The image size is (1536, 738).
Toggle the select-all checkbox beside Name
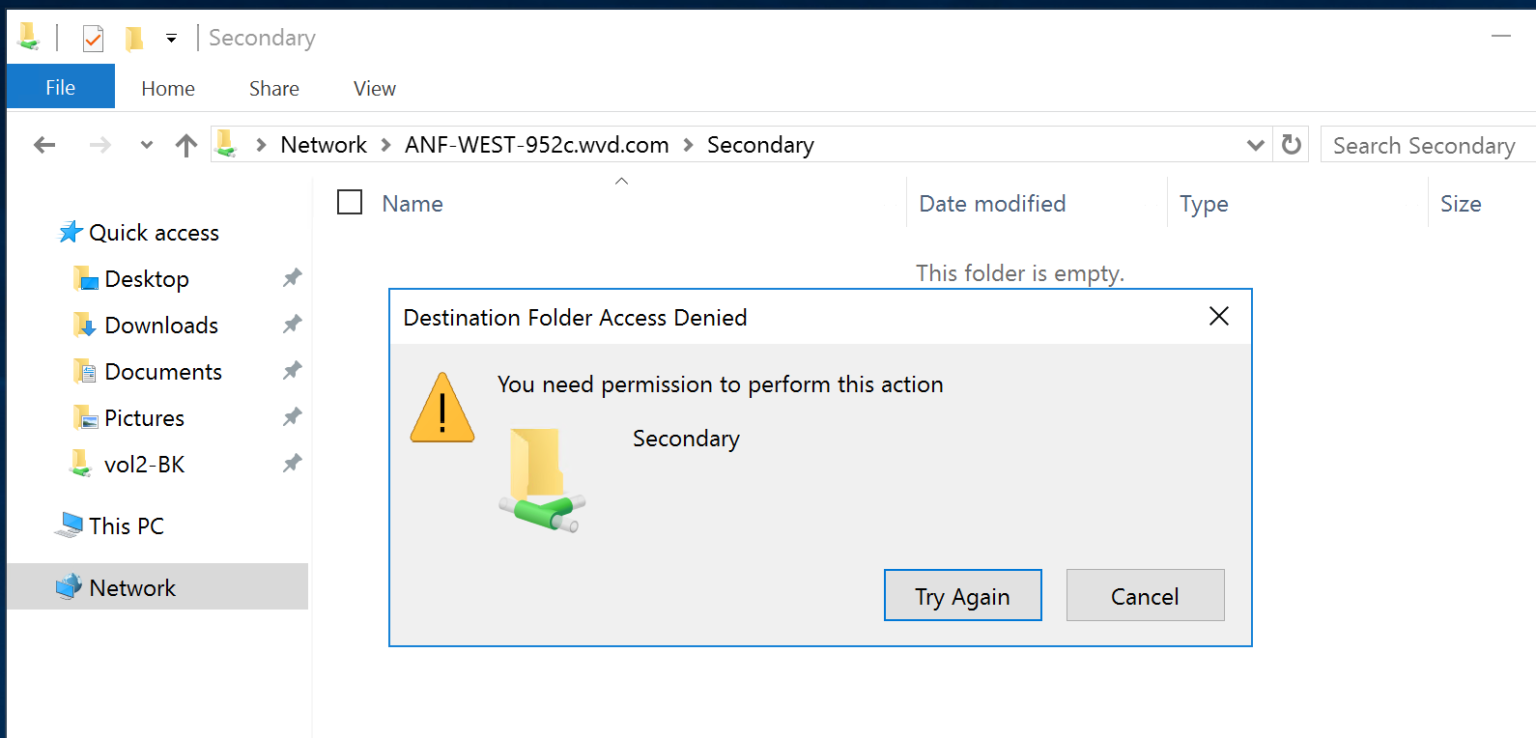click(349, 202)
